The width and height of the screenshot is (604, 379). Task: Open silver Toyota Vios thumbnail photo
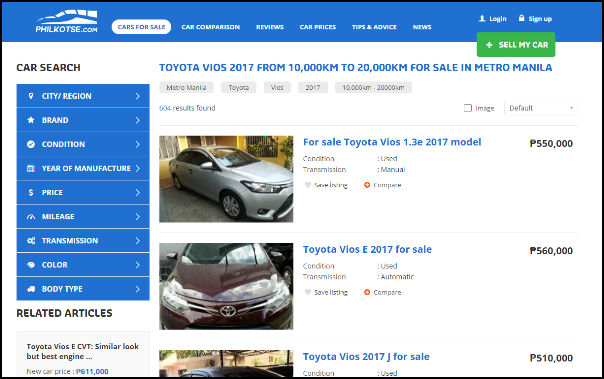click(x=226, y=179)
